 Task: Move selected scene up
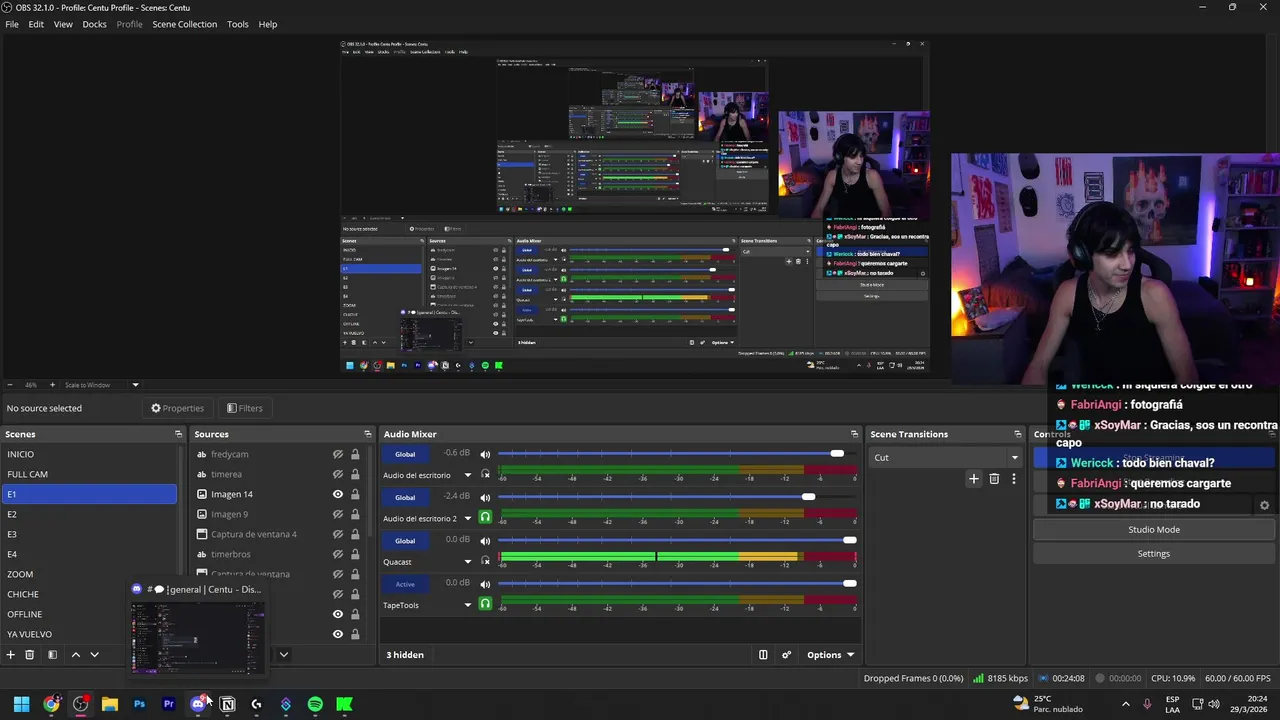click(75, 655)
